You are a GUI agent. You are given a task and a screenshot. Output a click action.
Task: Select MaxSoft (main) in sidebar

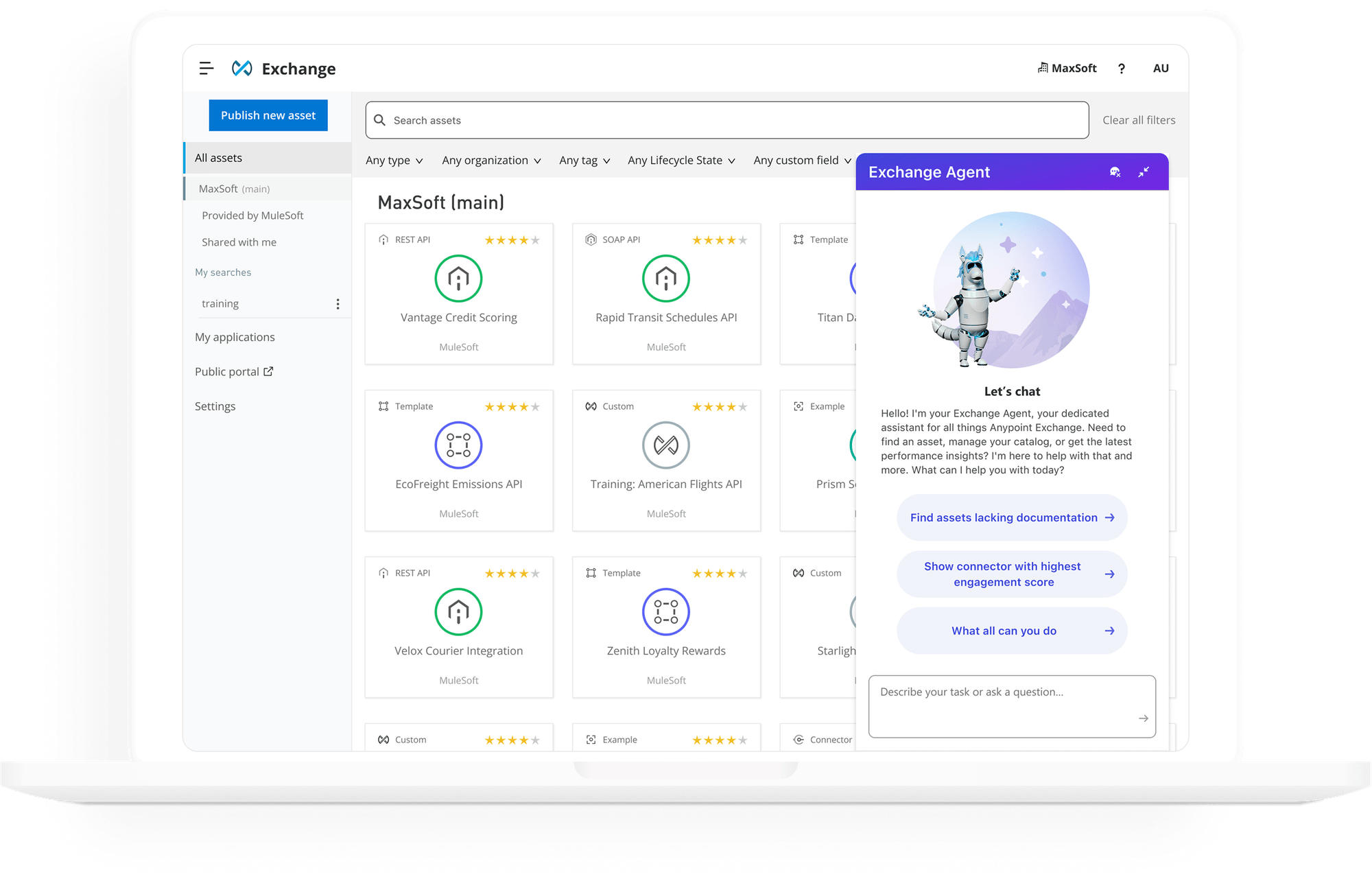pos(268,189)
